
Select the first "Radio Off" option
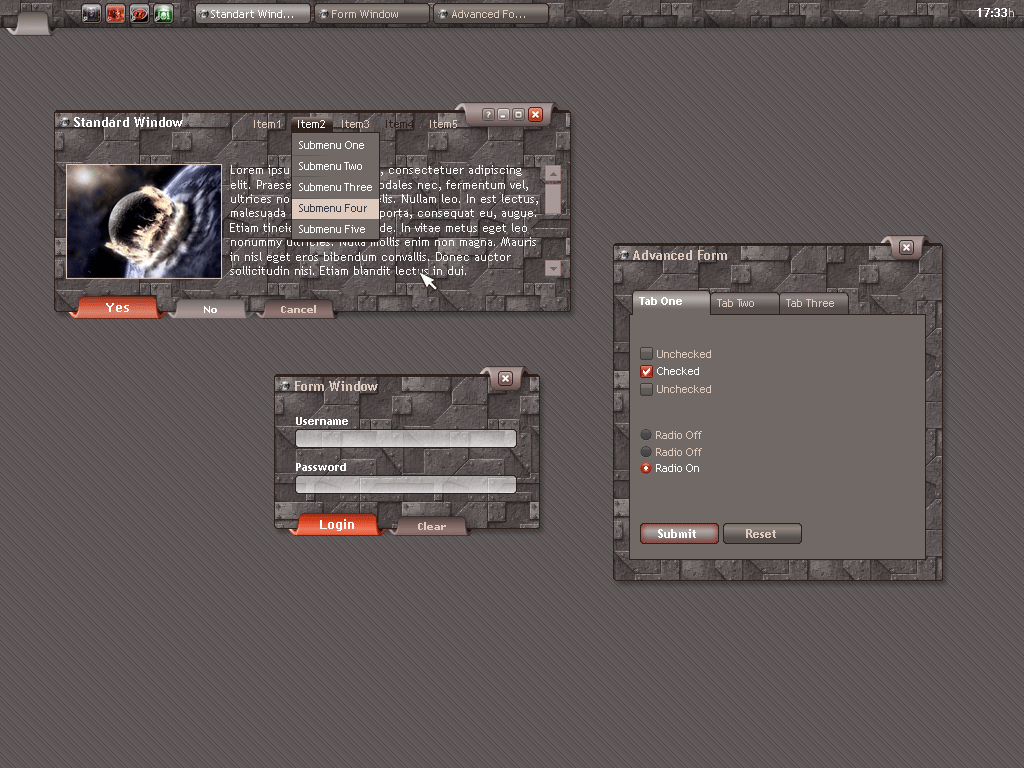pyautogui.click(x=646, y=435)
